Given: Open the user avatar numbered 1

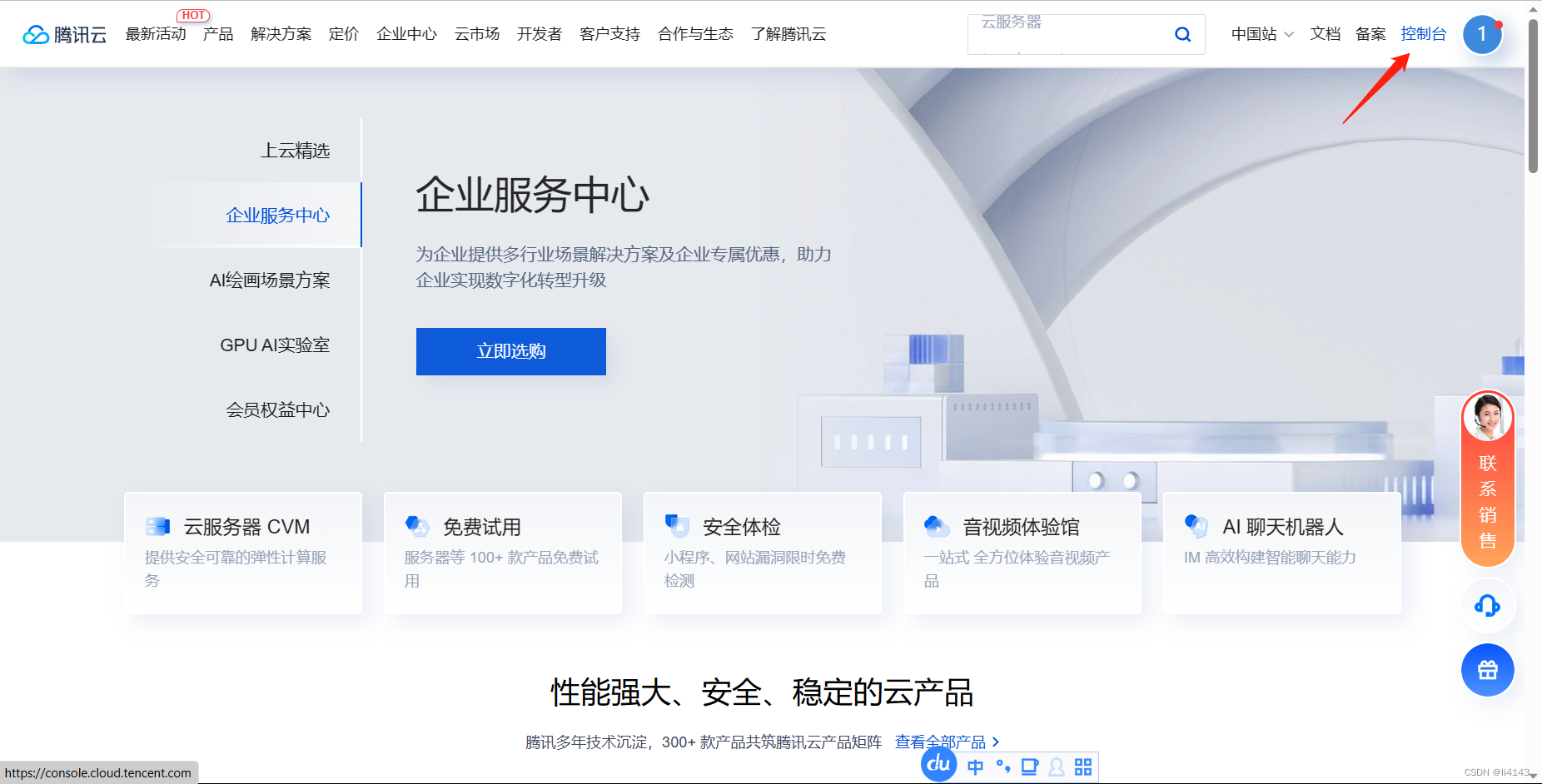Looking at the screenshot, I should [x=1482, y=34].
